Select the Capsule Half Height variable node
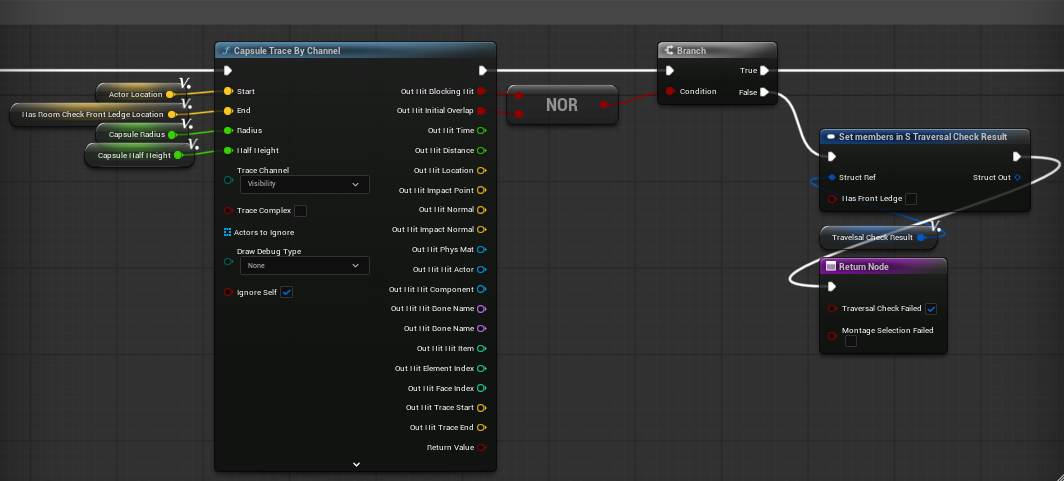Image resolution: width=1064 pixels, height=481 pixels. (139, 155)
